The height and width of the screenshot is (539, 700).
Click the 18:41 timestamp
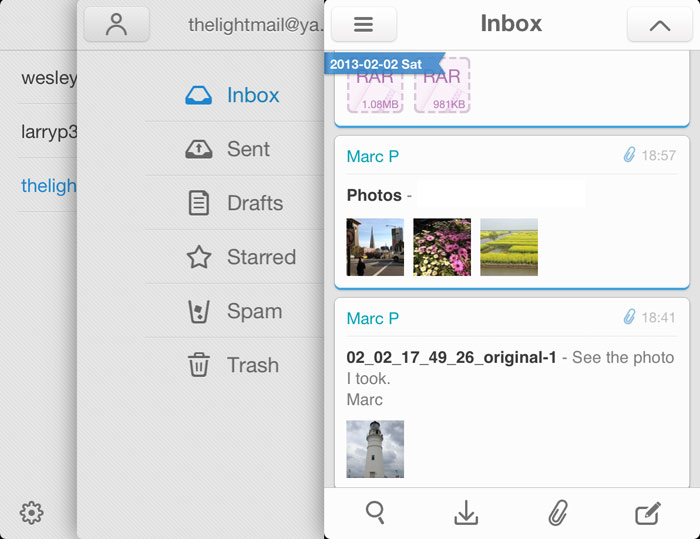tap(658, 318)
